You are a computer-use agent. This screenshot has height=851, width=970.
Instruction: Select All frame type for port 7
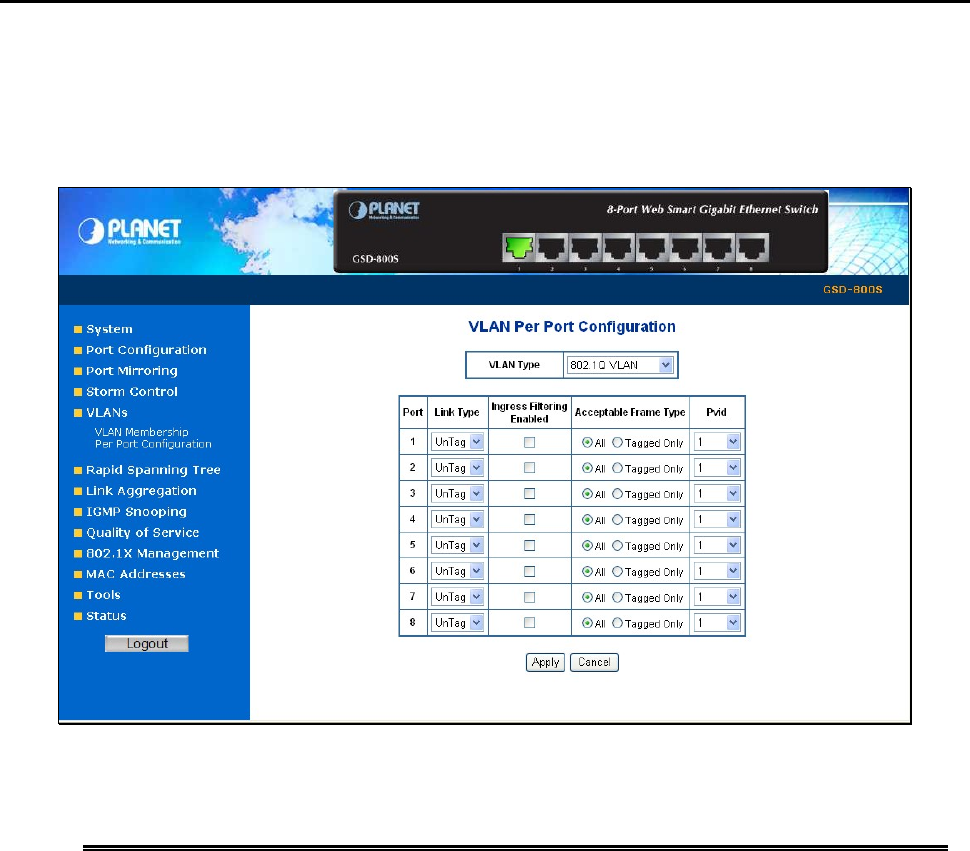point(587,597)
